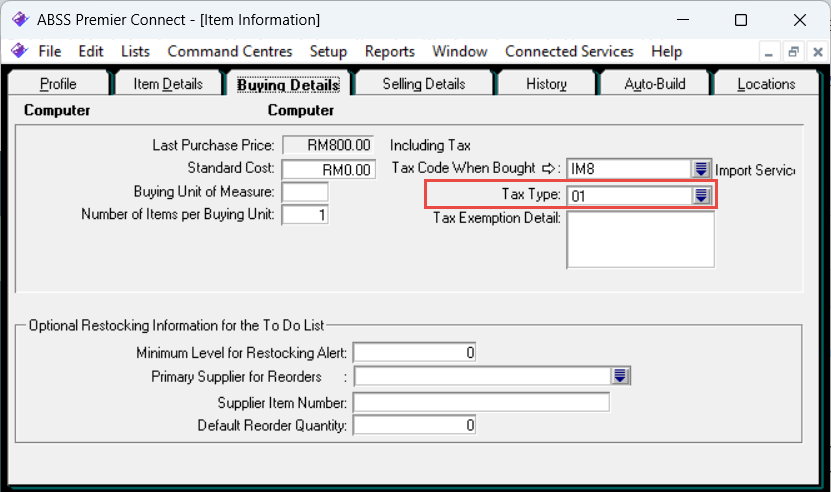Click the Tax Code When Bought arrow icon

pos(549,168)
